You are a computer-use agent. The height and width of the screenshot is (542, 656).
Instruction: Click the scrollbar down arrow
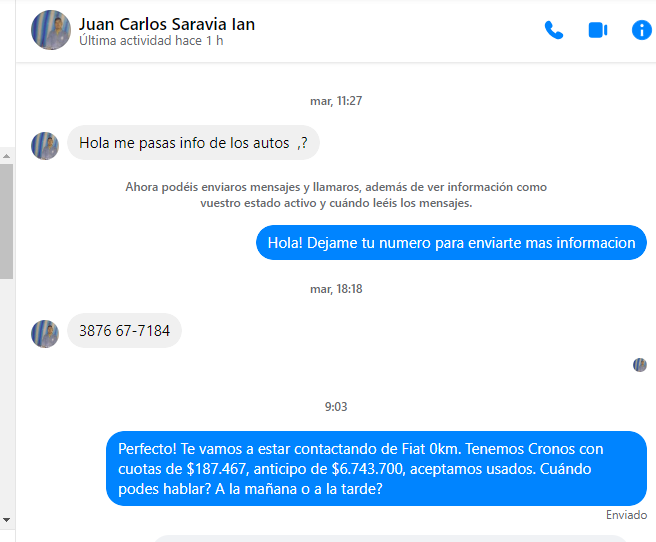pos(6,520)
